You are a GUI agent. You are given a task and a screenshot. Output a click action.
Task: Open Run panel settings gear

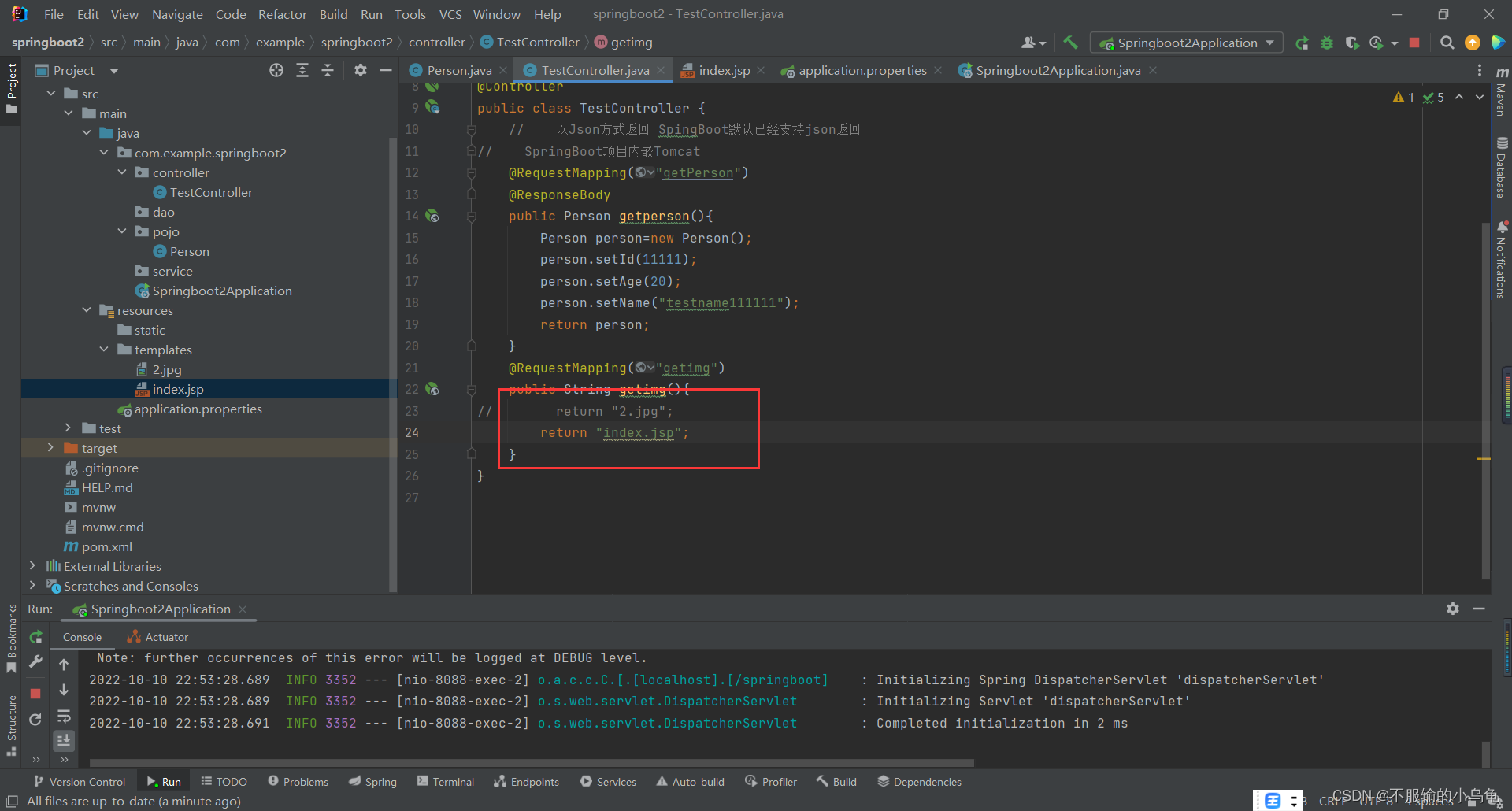tap(1453, 609)
